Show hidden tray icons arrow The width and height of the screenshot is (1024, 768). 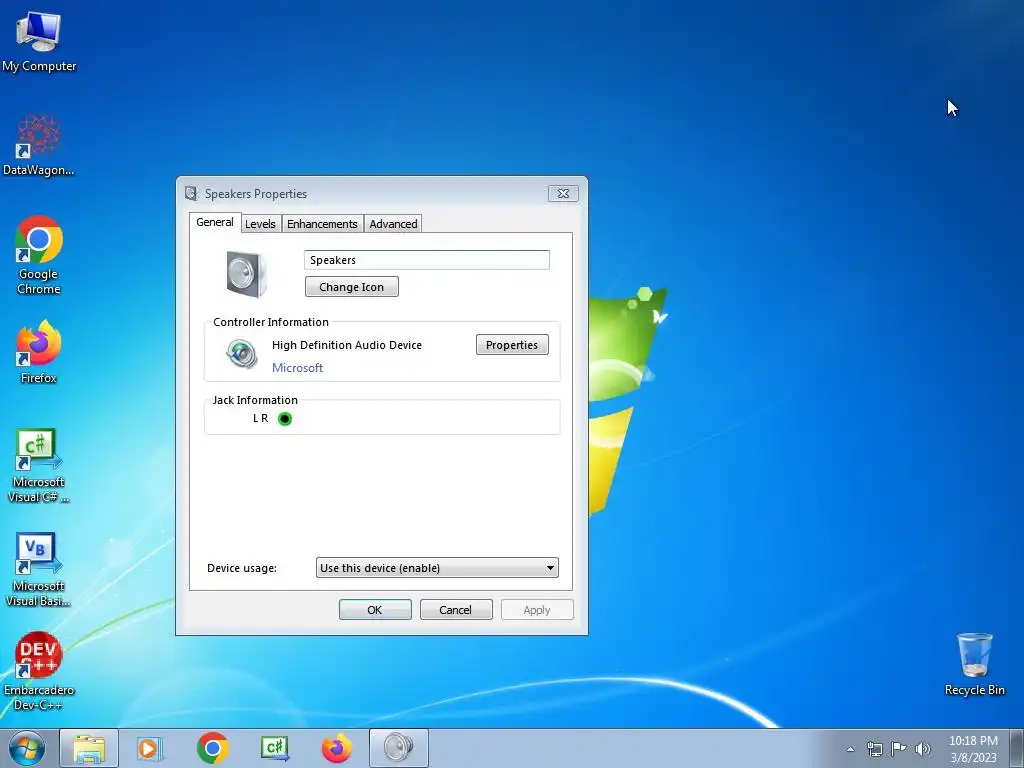pos(850,749)
